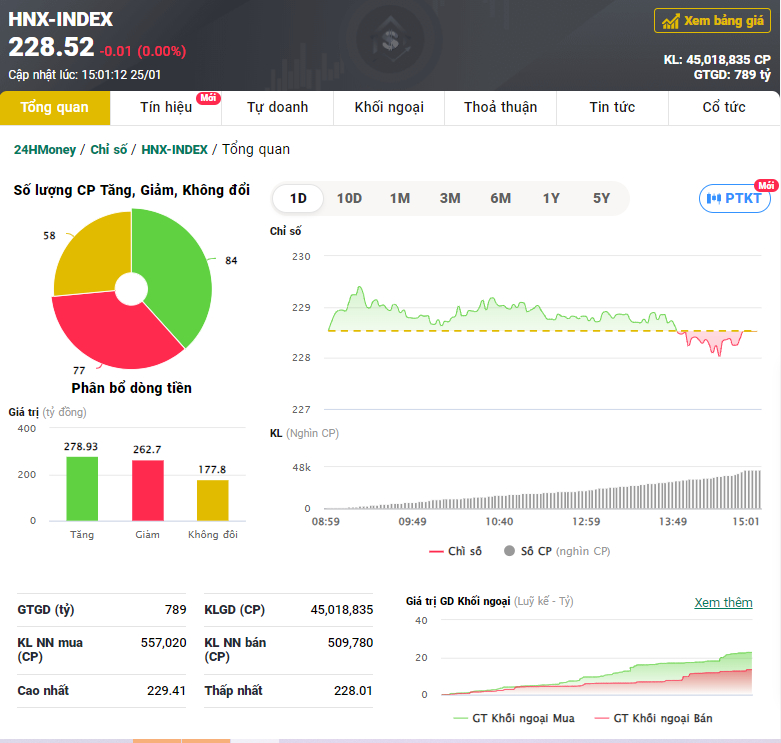This screenshot has width=781, height=743.
Task: Open the Tín hiệu tab
Action: tap(166, 108)
